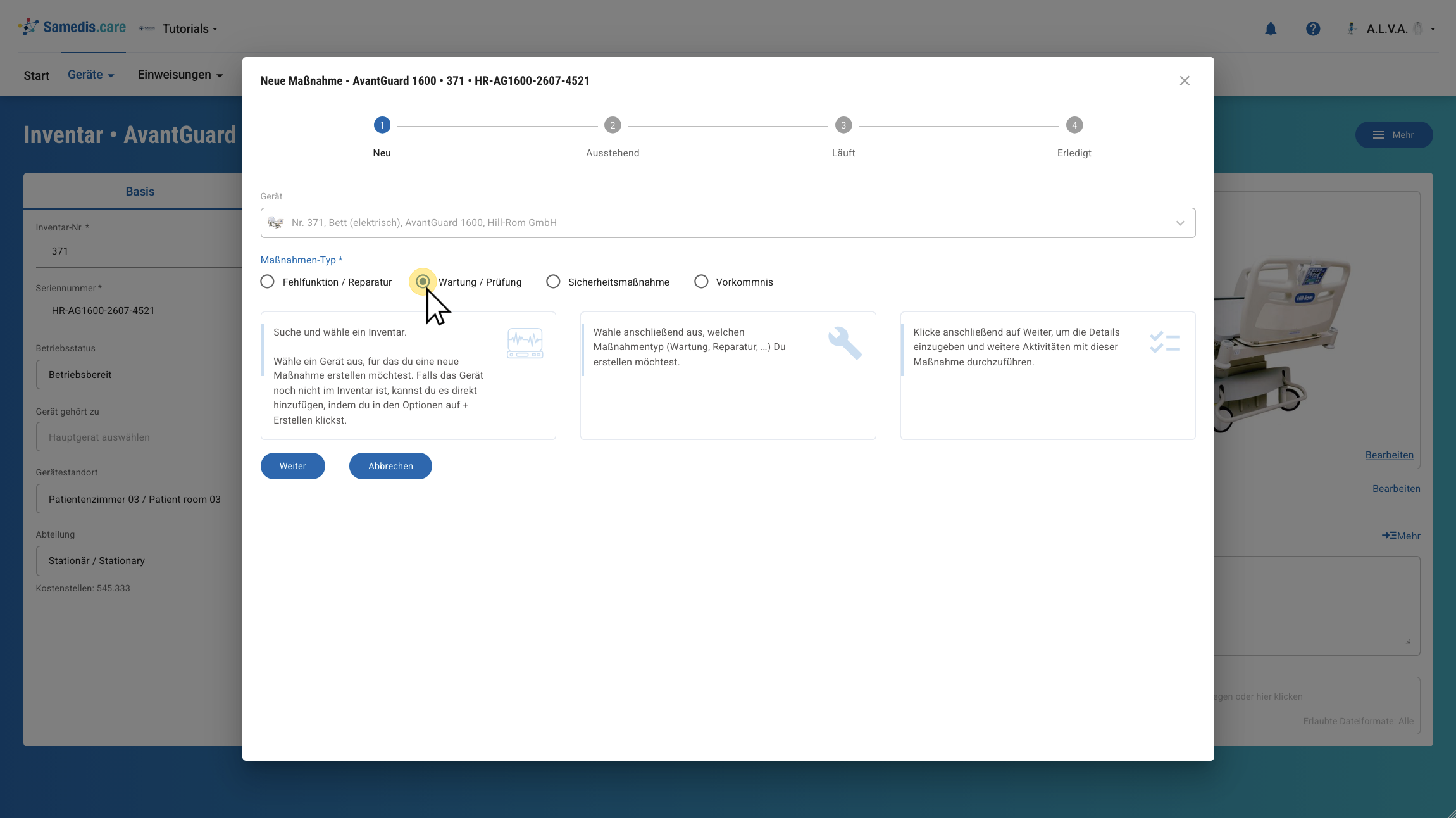This screenshot has width=1456, height=818.
Task: Open the Betriebsstatus dropdown showing Betriebsbereit
Action: pos(139,375)
